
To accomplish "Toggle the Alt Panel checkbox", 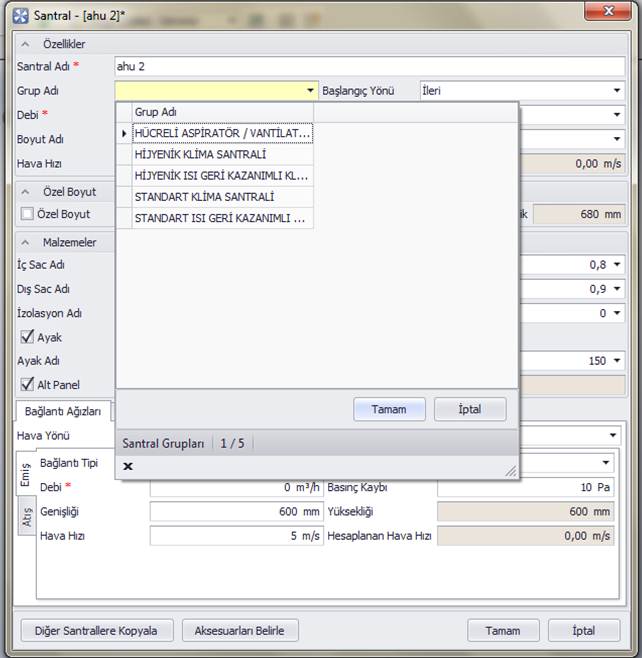I will coord(27,385).
